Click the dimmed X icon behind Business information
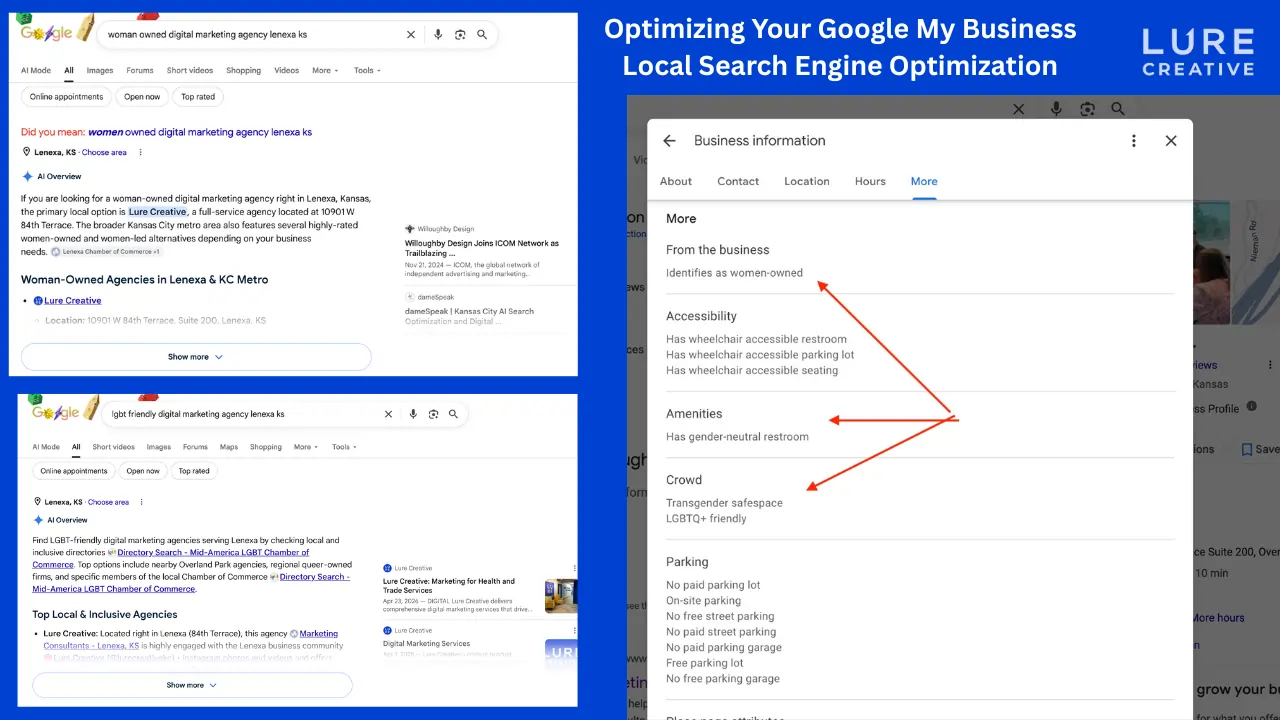1280x720 pixels. (x=1018, y=109)
